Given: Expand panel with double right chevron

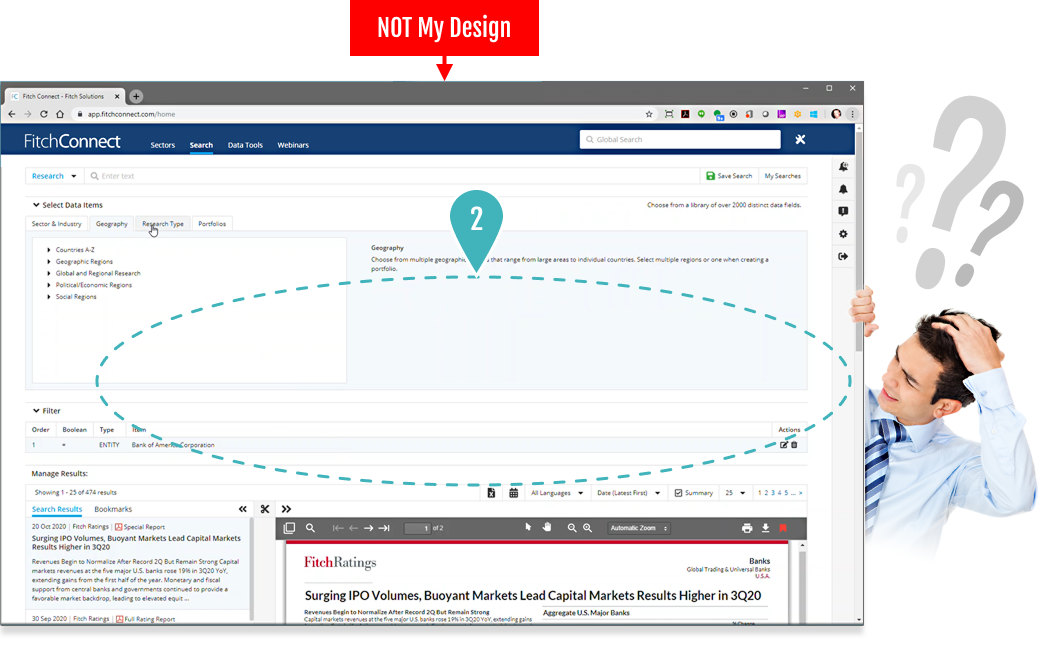Looking at the screenshot, I should click(286, 510).
